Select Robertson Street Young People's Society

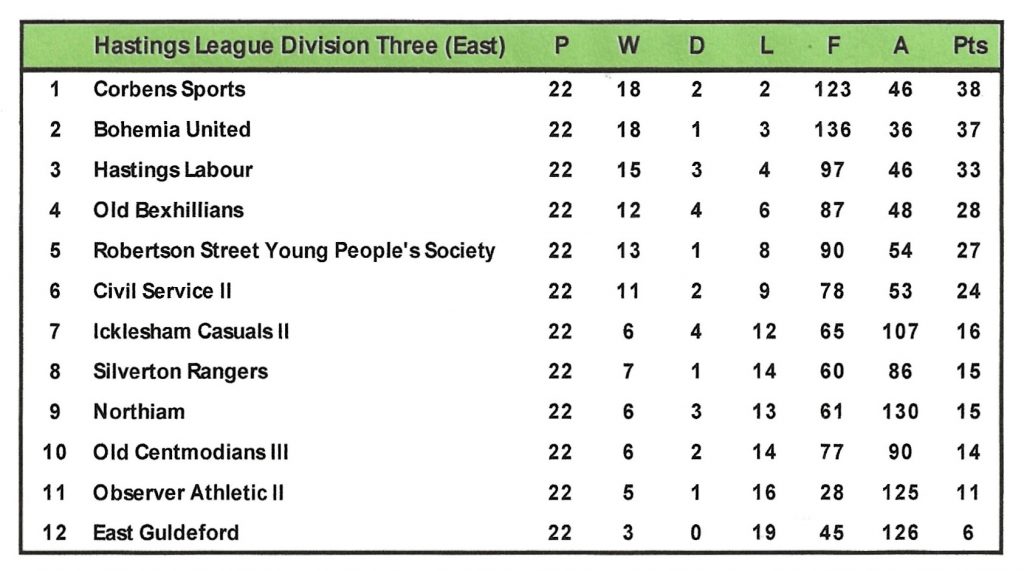click(x=294, y=250)
